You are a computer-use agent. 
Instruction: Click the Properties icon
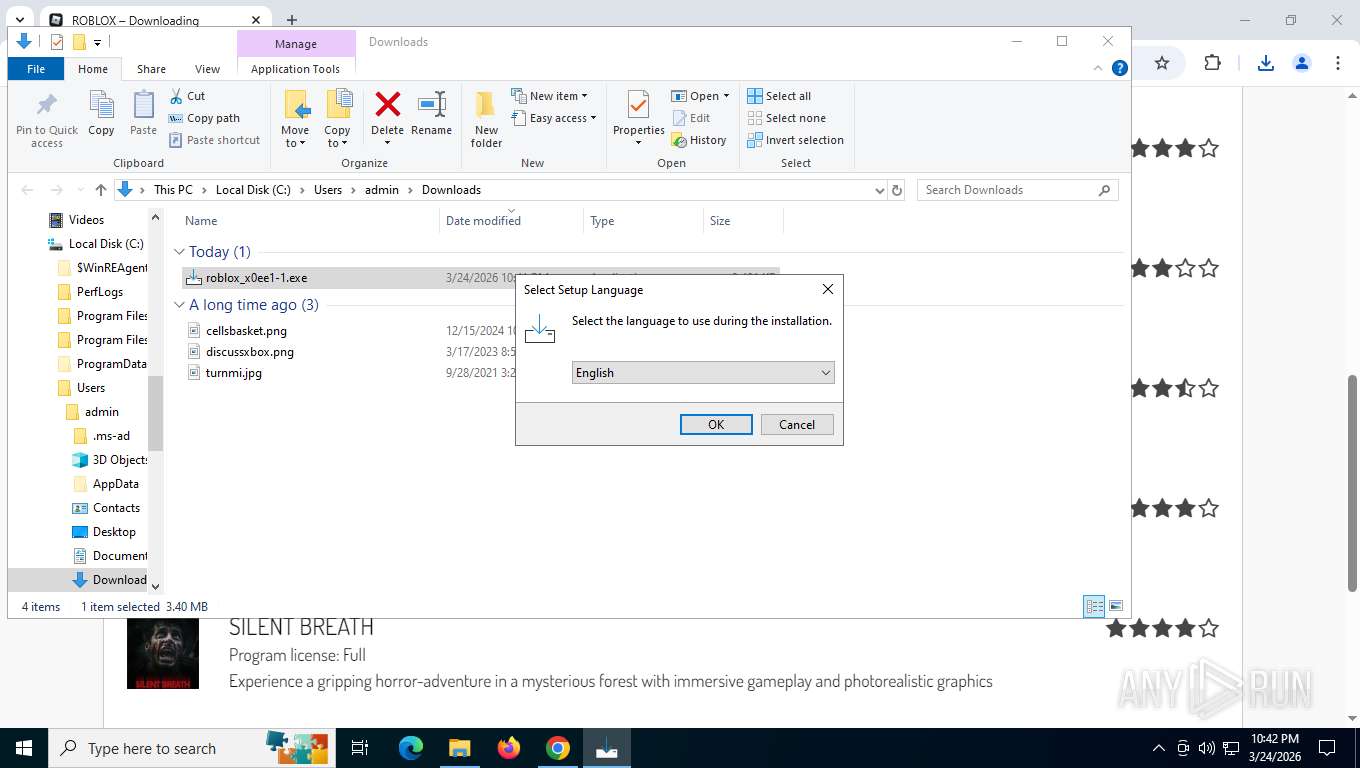tap(639, 104)
